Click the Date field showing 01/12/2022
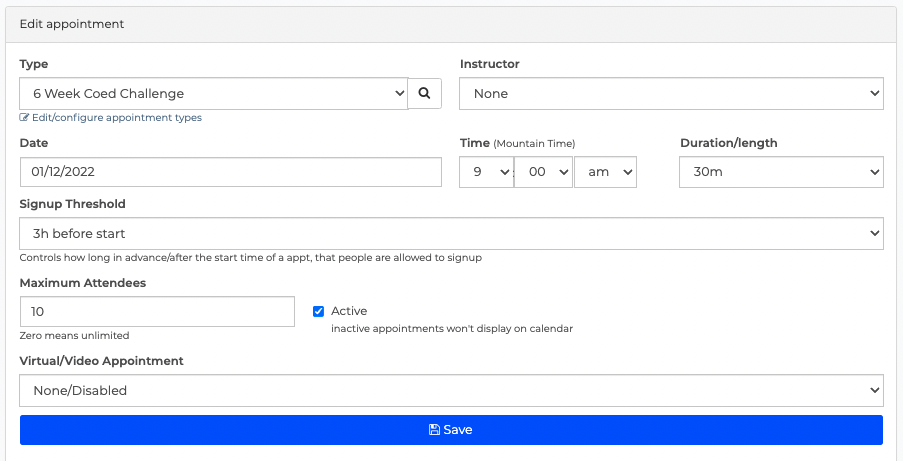 point(231,172)
